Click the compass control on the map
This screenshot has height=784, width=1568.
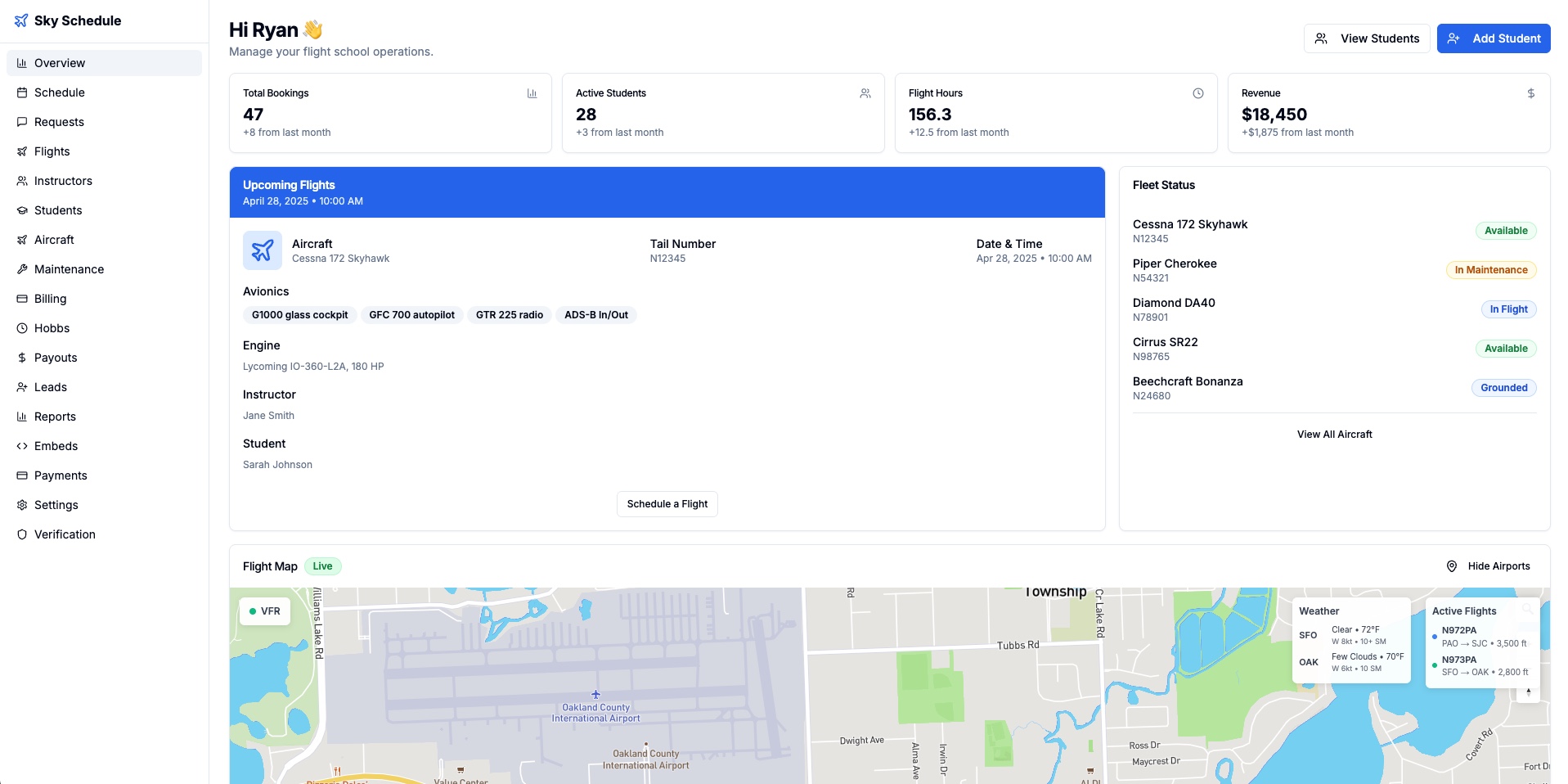coord(1528,692)
